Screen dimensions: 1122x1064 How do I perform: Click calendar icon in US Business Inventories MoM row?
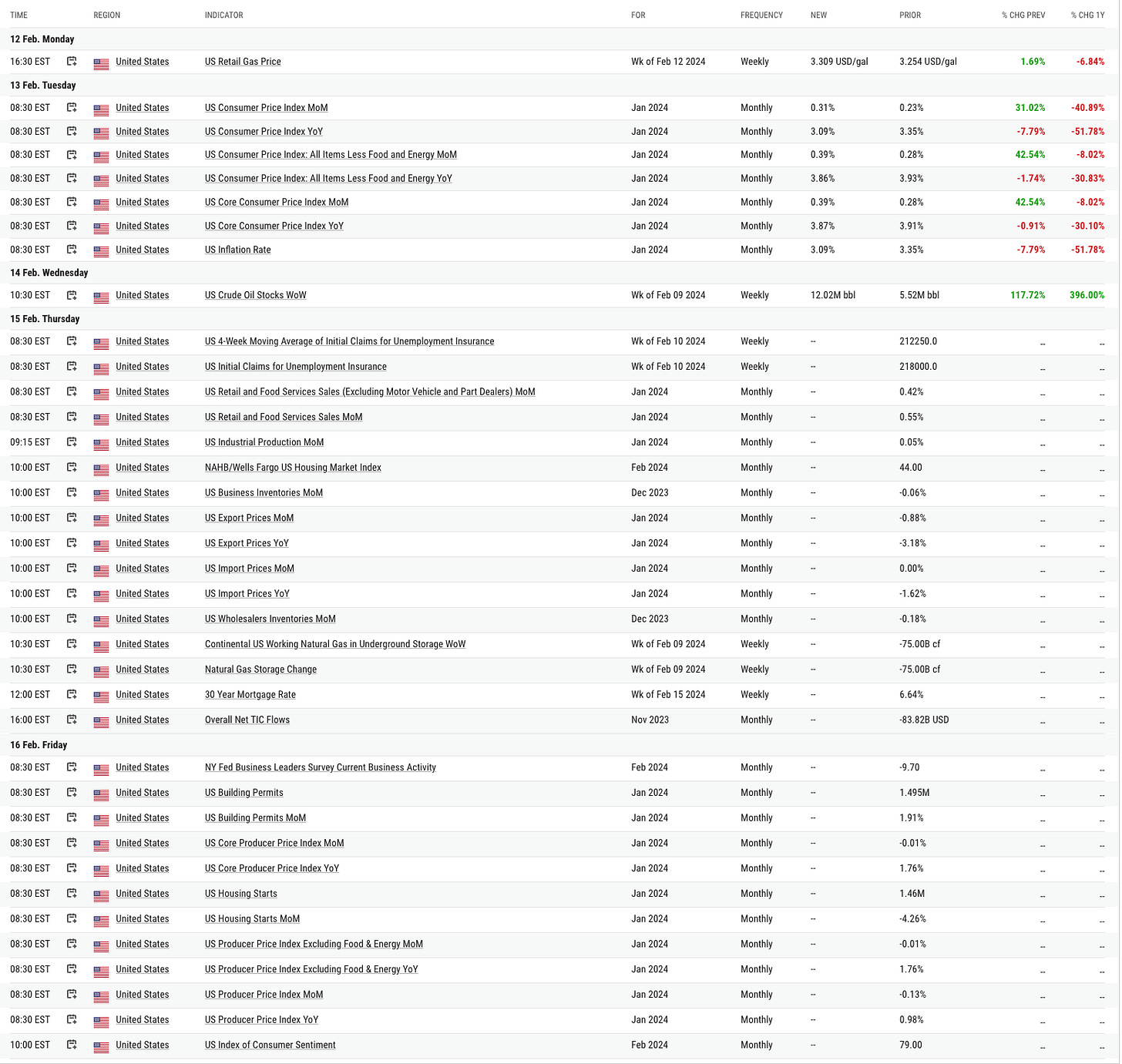[x=72, y=492]
